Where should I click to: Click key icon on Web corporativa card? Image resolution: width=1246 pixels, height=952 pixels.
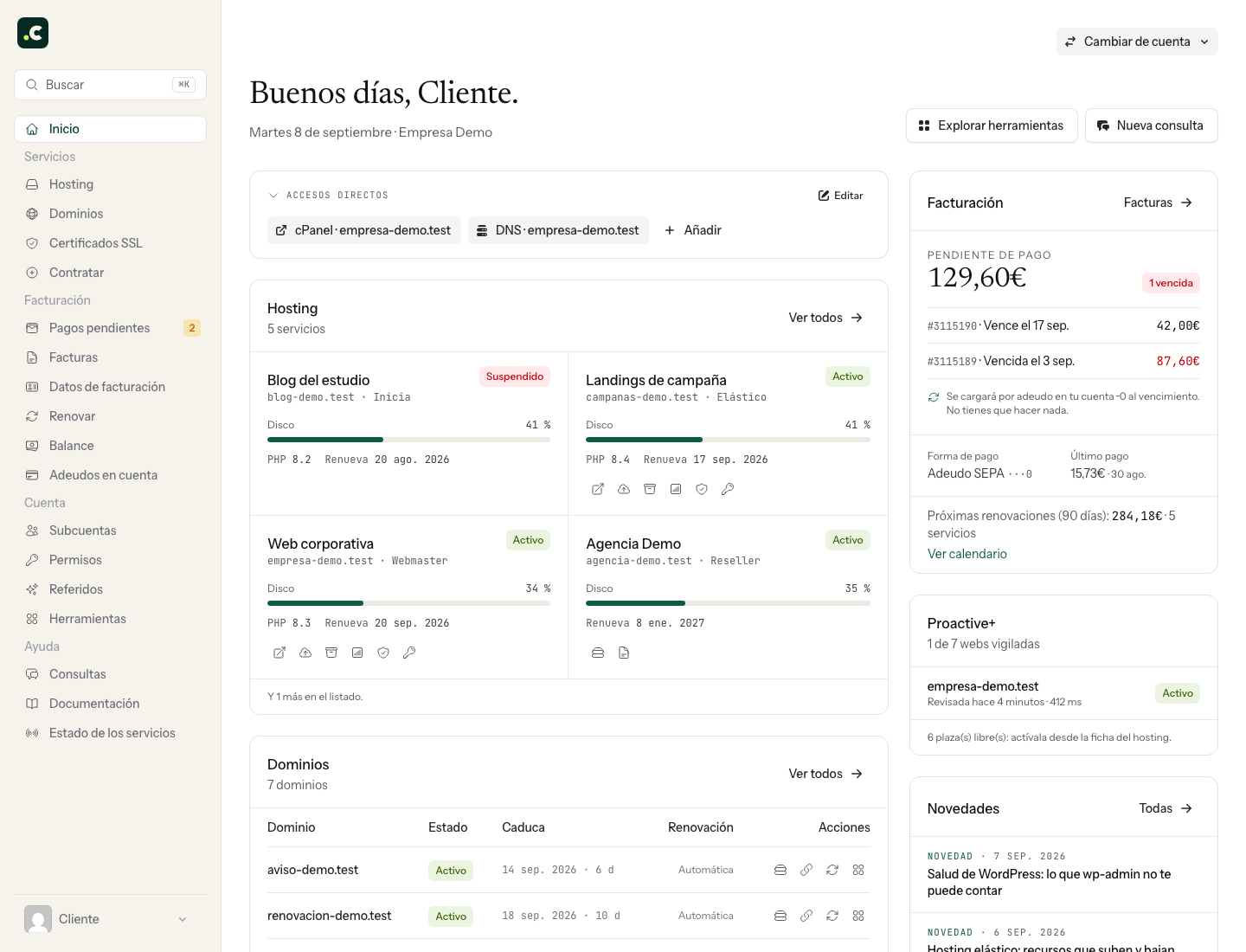point(409,653)
